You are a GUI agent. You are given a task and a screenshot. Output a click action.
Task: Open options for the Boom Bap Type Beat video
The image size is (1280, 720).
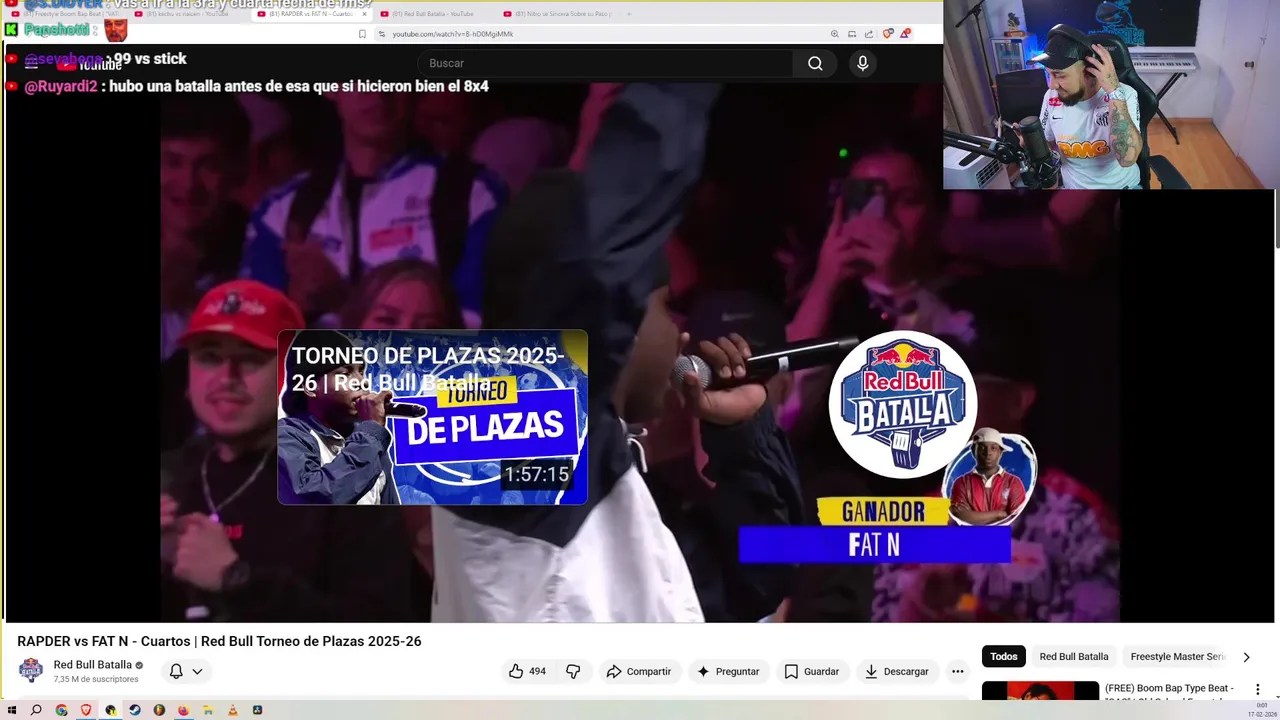1258,690
